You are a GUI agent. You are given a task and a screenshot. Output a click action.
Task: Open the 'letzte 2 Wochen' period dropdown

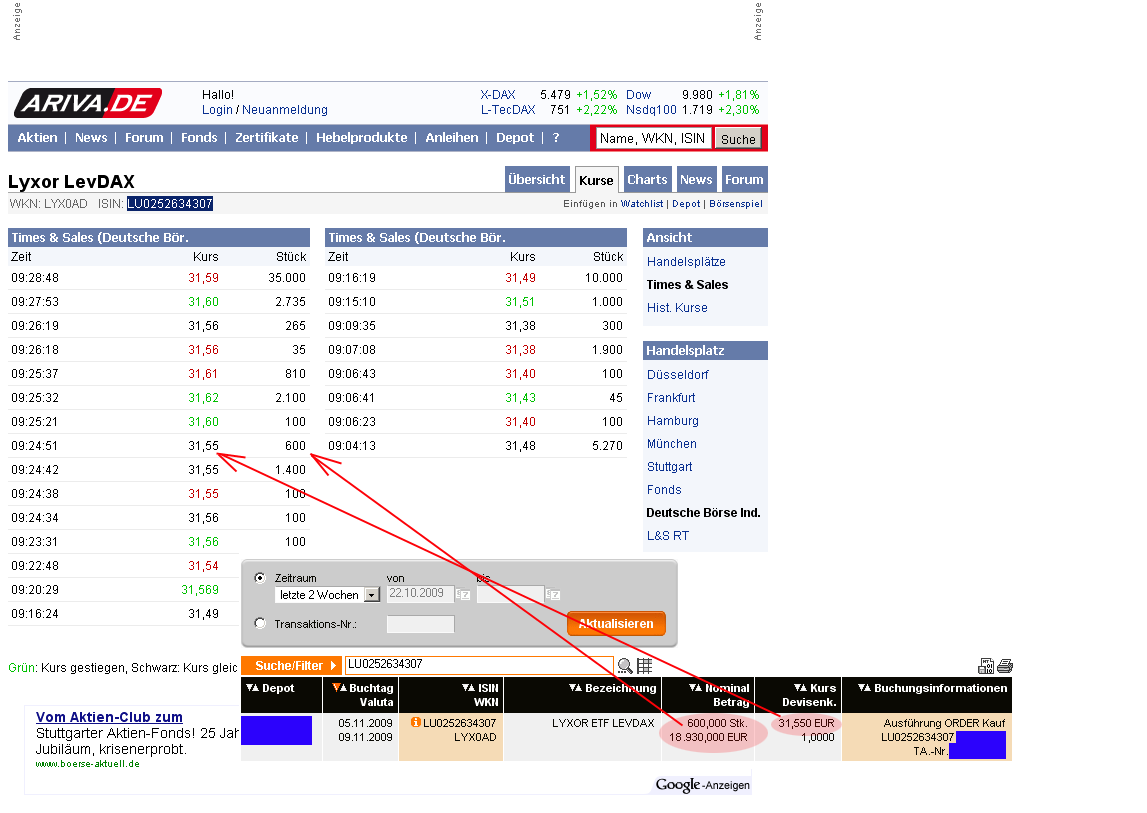pos(372,595)
